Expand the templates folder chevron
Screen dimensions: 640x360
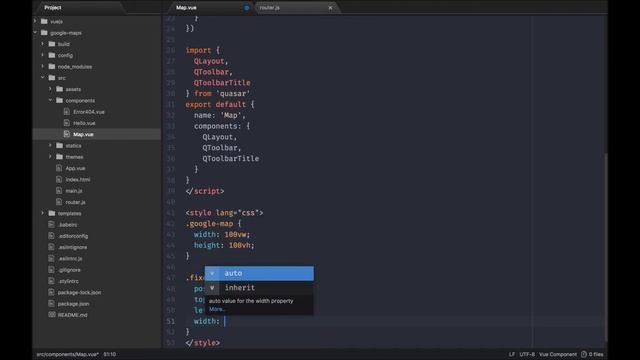(x=42, y=213)
